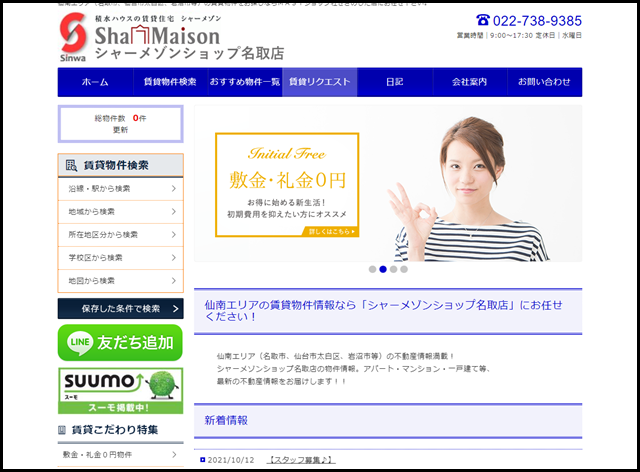Image resolution: width=640 pixels, height=472 pixels.
Task: Click the 沿線・駅から検索 link text
Action: click(x=99, y=189)
